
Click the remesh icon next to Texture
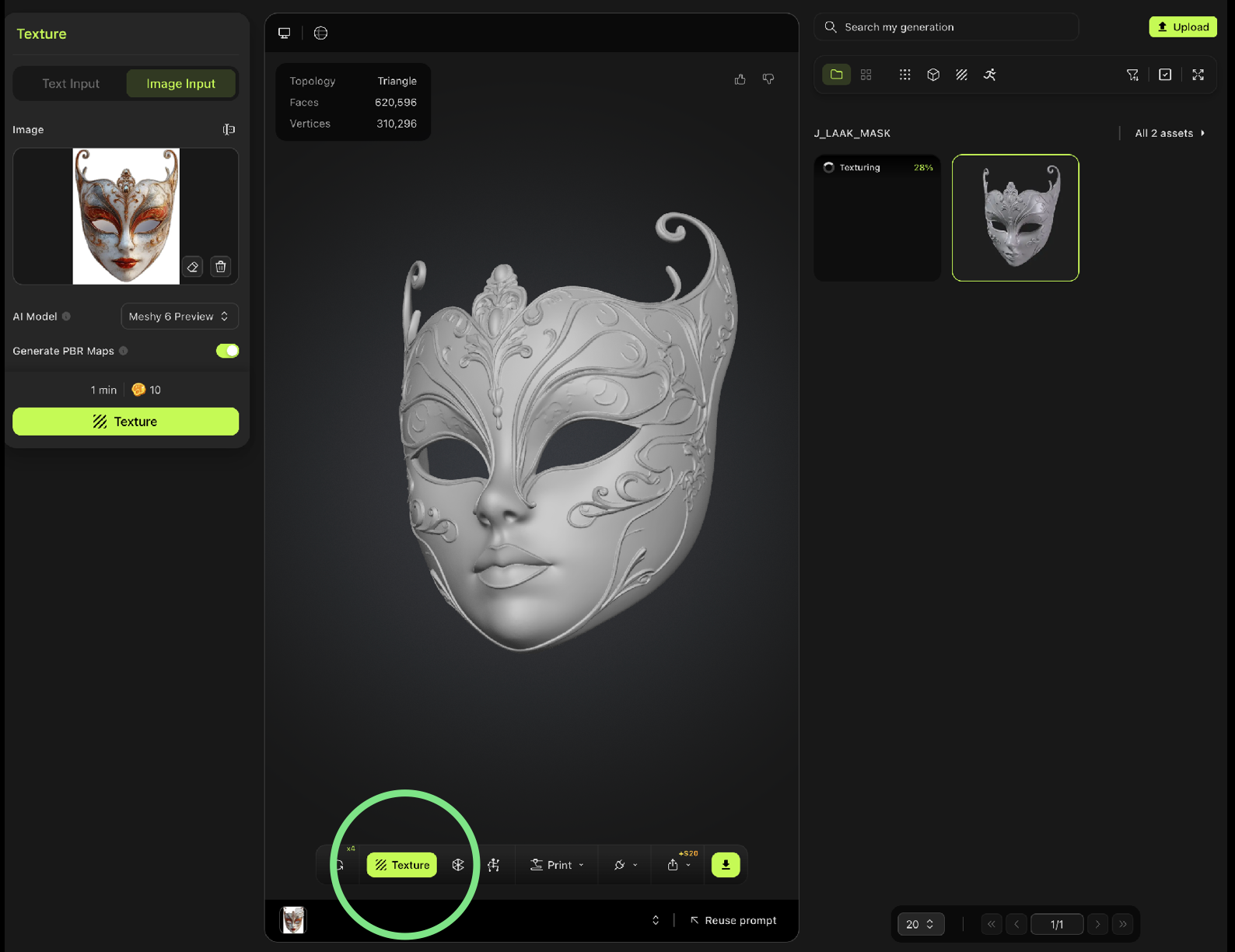tap(458, 865)
